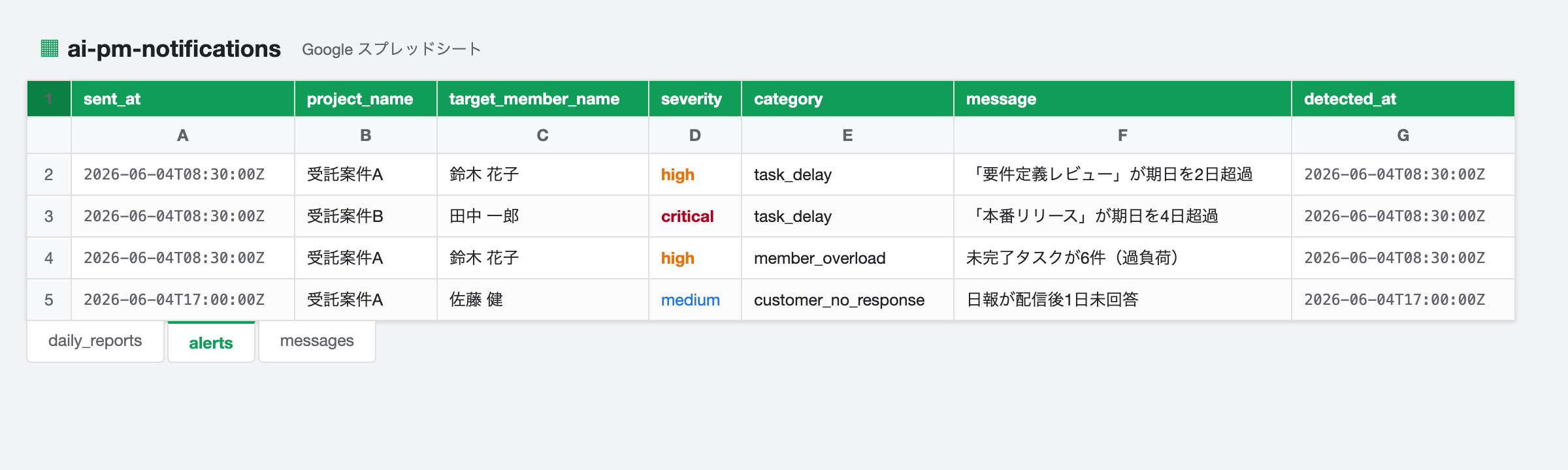
Task: Click 受託案件A in row 4
Action: pyautogui.click(x=366, y=258)
